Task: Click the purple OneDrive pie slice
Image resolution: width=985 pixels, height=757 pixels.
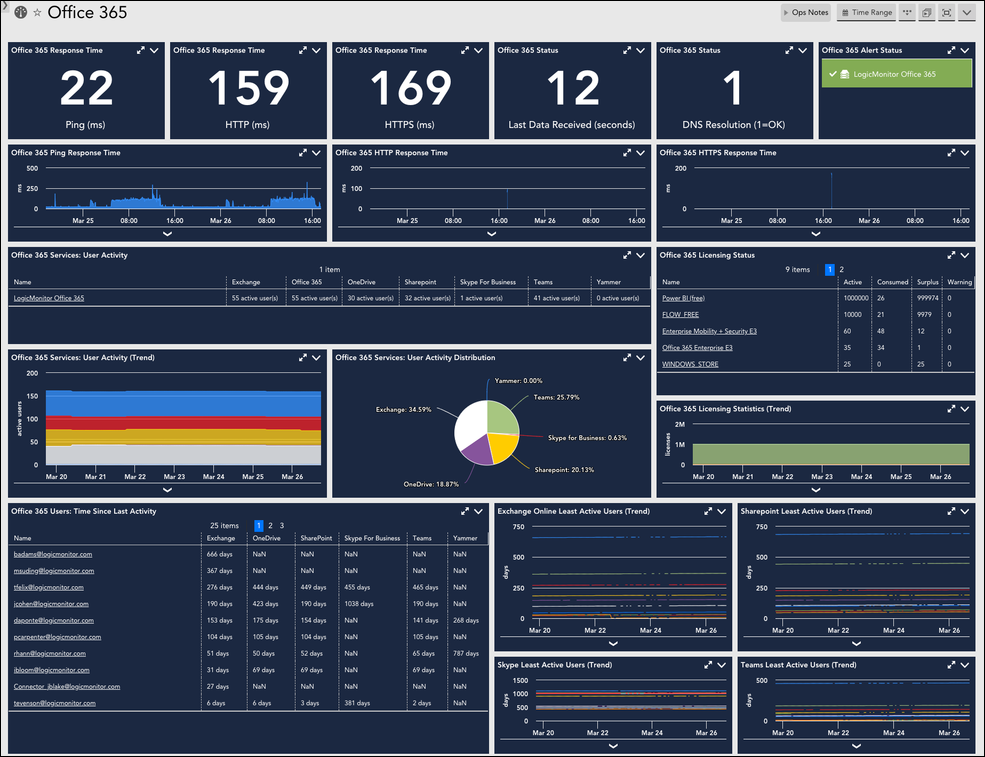Action: coord(479,451)
